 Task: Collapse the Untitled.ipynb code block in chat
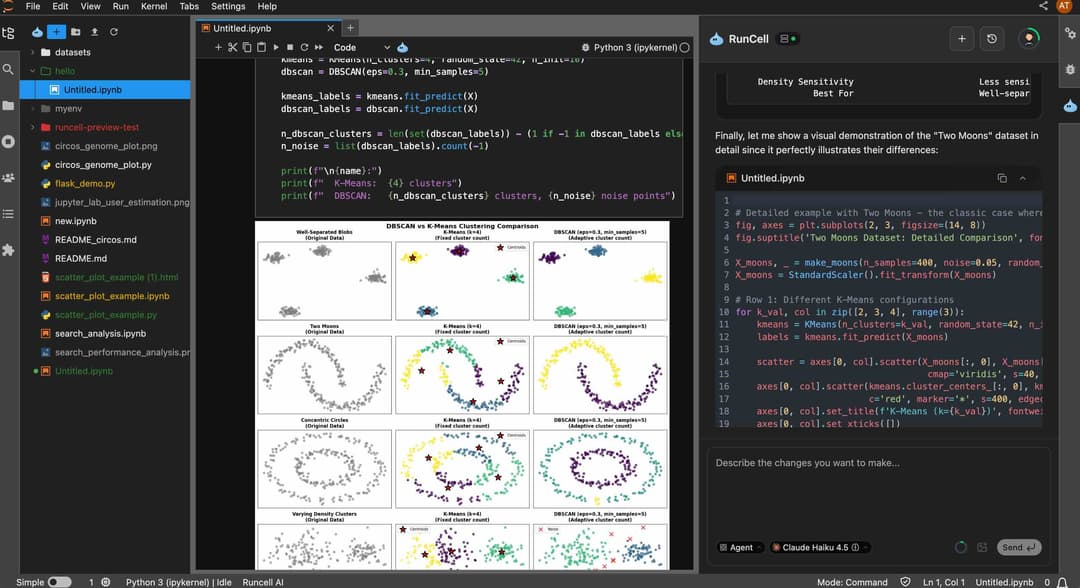pyautogui.click(x=1022, y=178)
